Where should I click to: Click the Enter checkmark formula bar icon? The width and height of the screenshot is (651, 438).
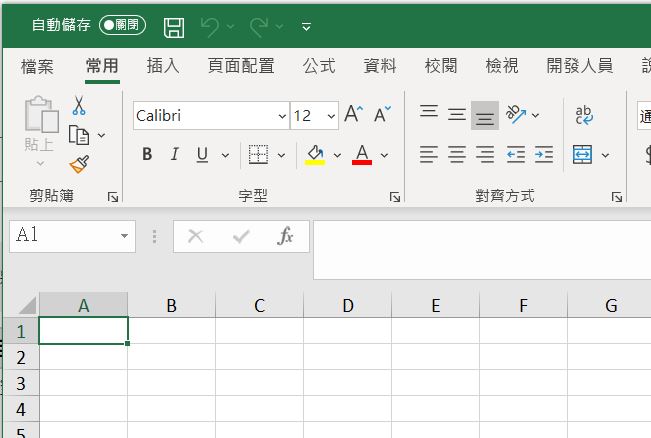point(241,236)
